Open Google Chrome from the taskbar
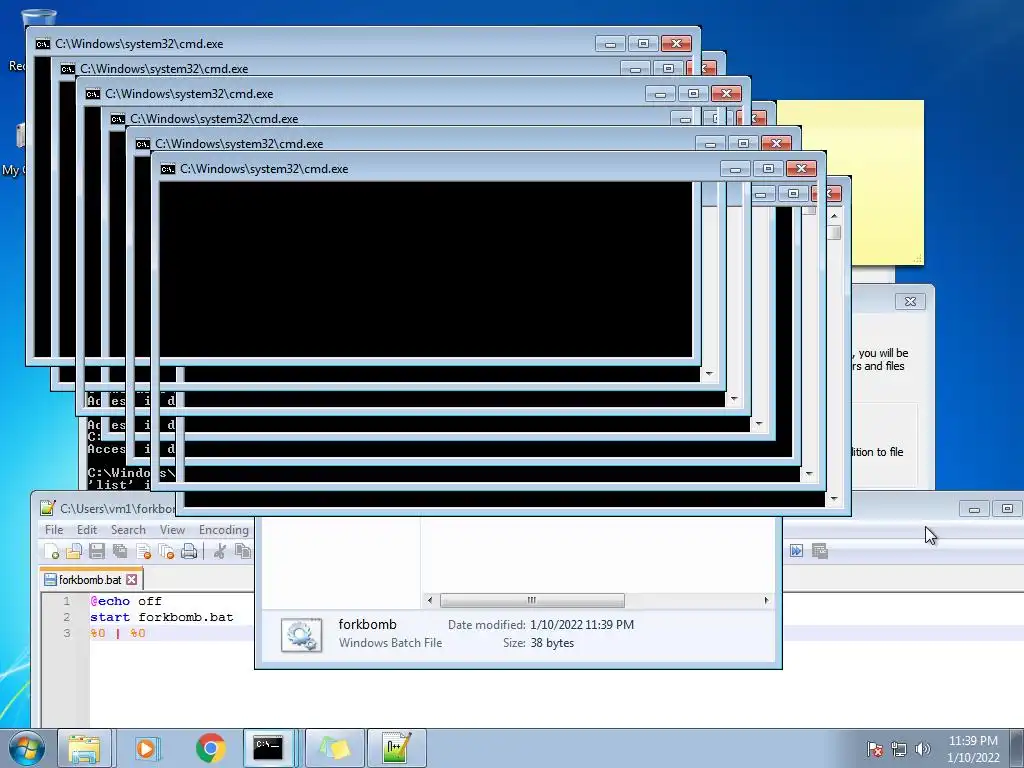1024x768 pixels. pos(210,748)
